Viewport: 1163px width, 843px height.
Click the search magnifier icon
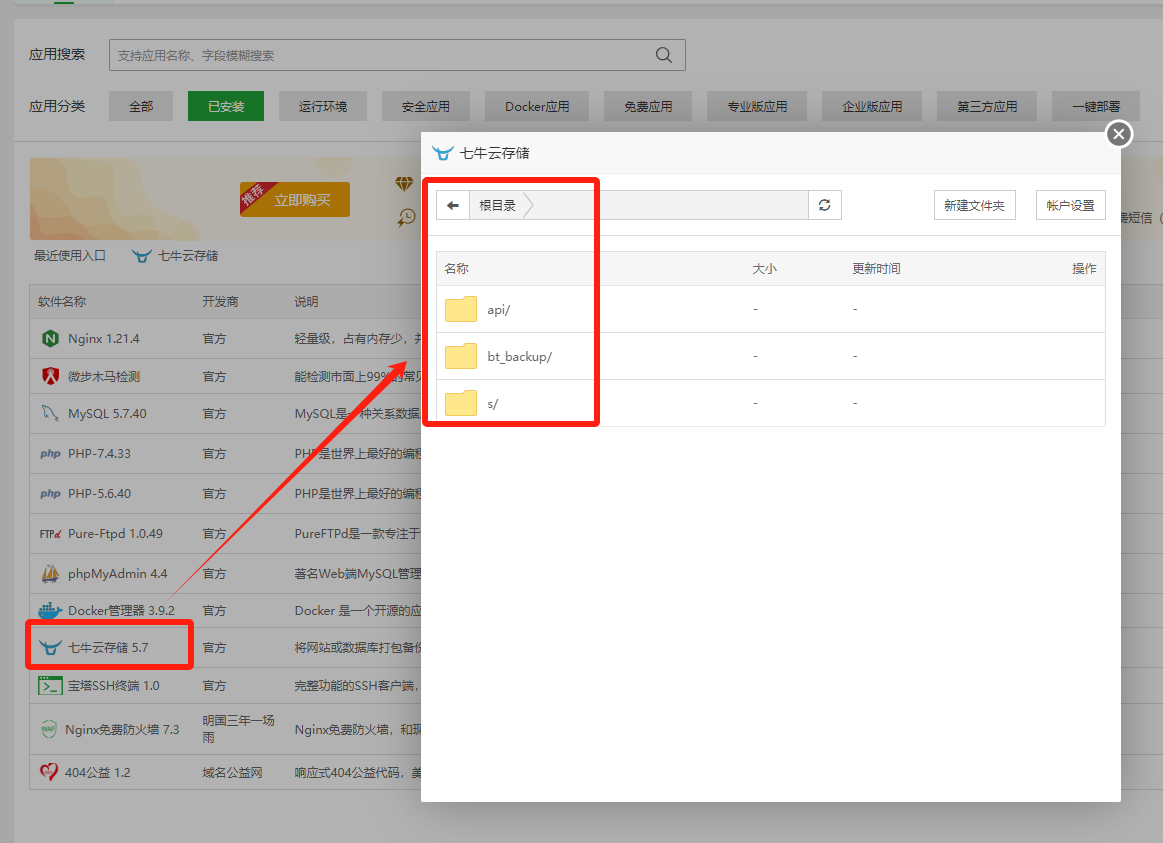pyautogui.click(x=664, y=55)
